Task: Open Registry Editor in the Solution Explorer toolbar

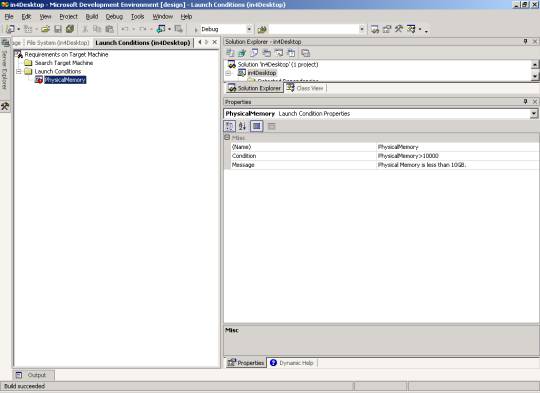Action: tap(242, 53)
